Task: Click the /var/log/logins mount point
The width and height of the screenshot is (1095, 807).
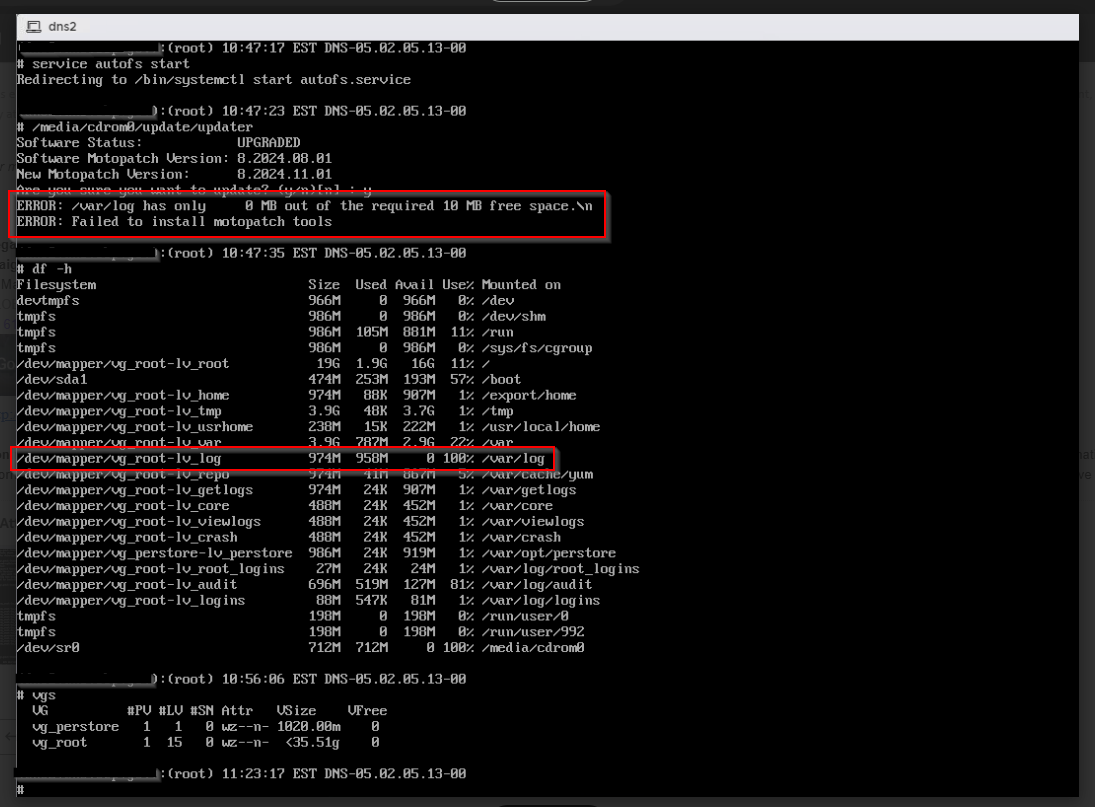Action: pyautogui.click(x=541, y=600)
